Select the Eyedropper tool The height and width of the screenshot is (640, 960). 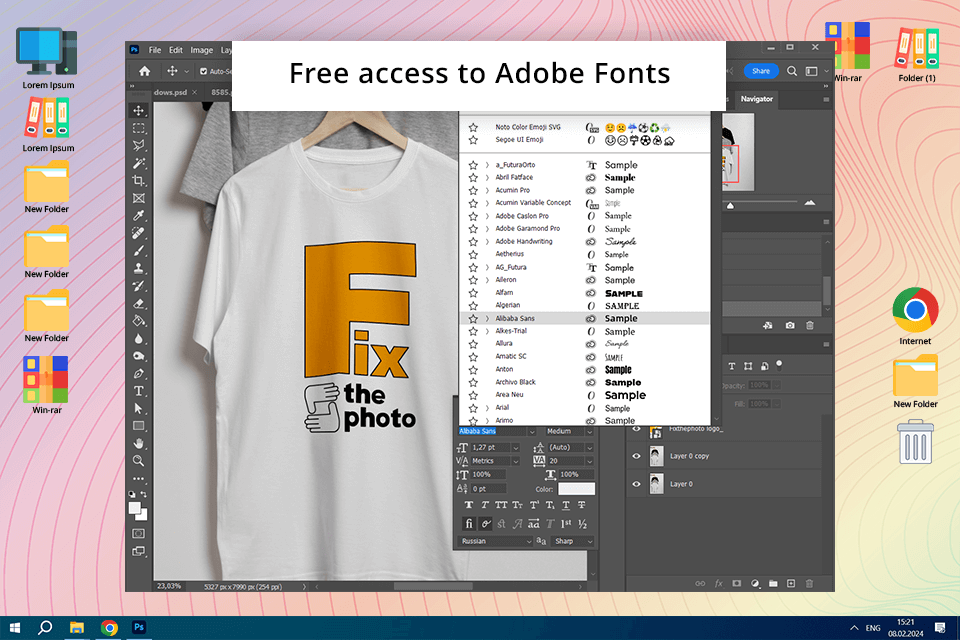coord(139,216)
